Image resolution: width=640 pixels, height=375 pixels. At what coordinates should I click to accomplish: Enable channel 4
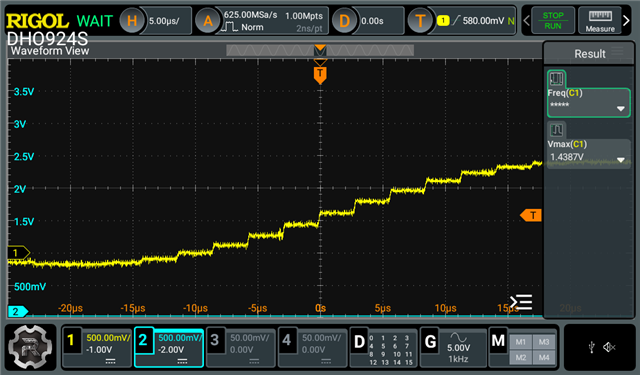coord(287,340)
